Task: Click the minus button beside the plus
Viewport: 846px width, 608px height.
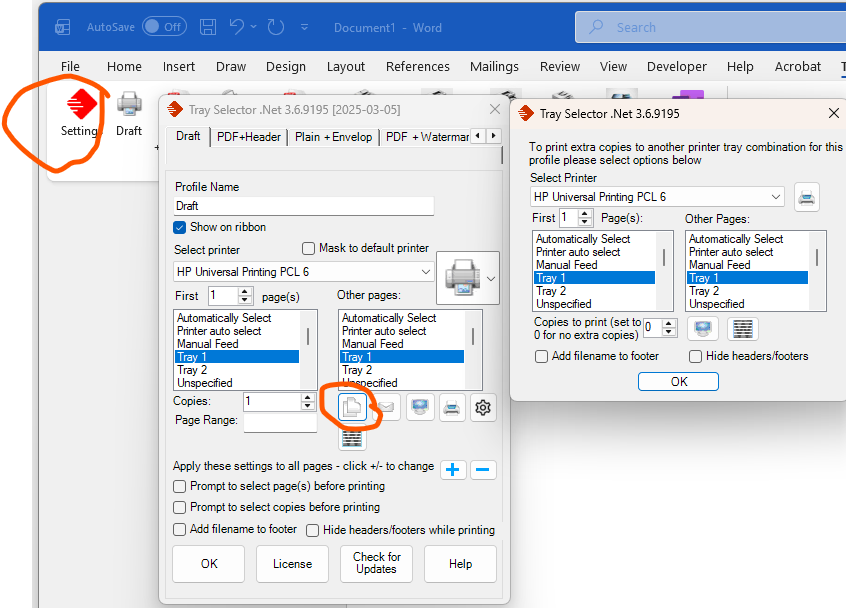Action: 484,469
